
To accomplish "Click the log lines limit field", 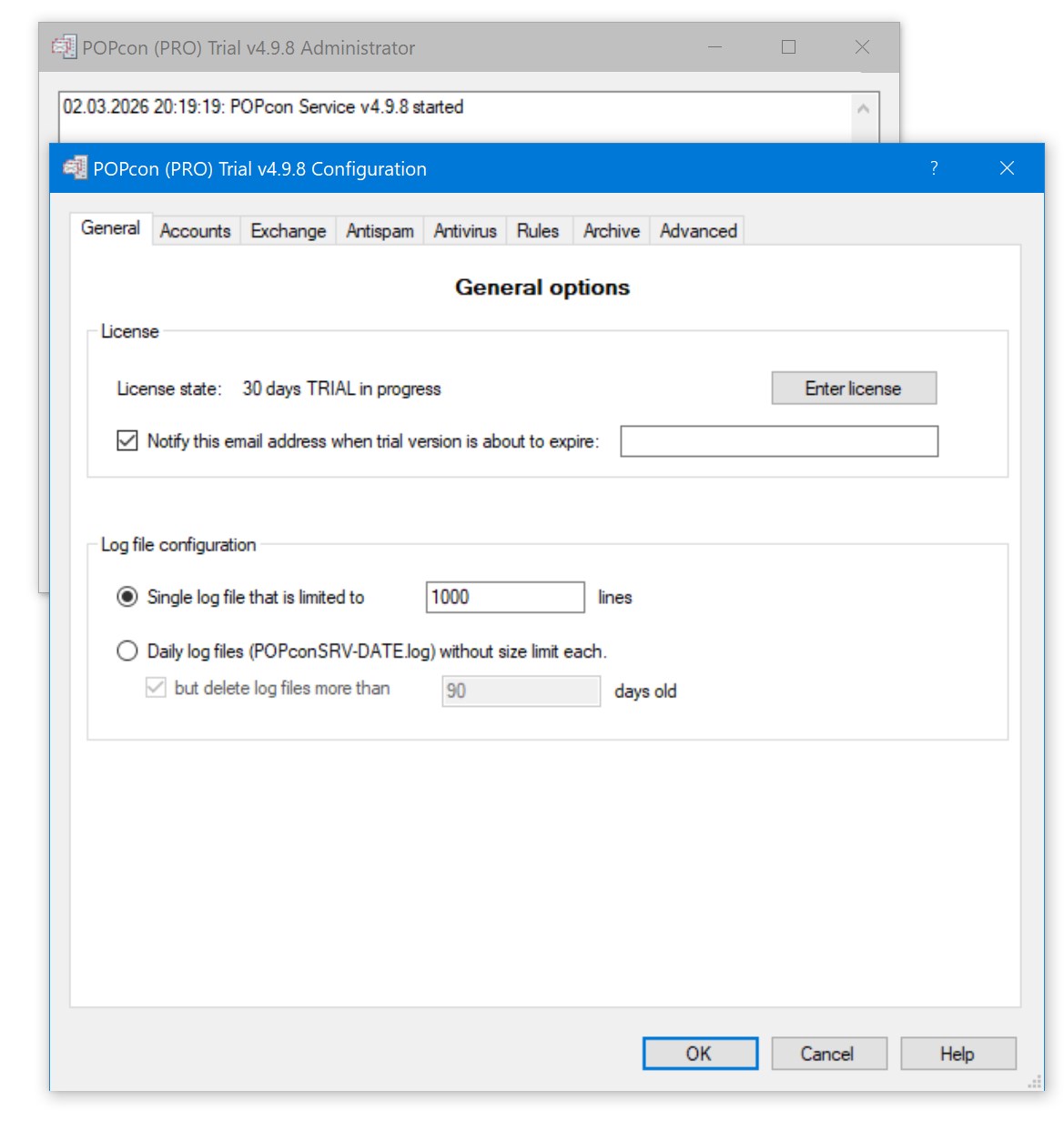I will (x=505, y=597).
